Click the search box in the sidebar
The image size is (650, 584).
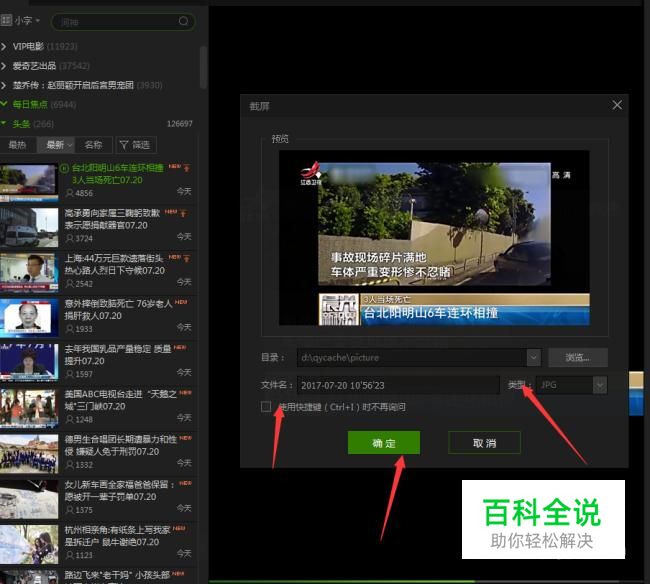click(123, 21)
